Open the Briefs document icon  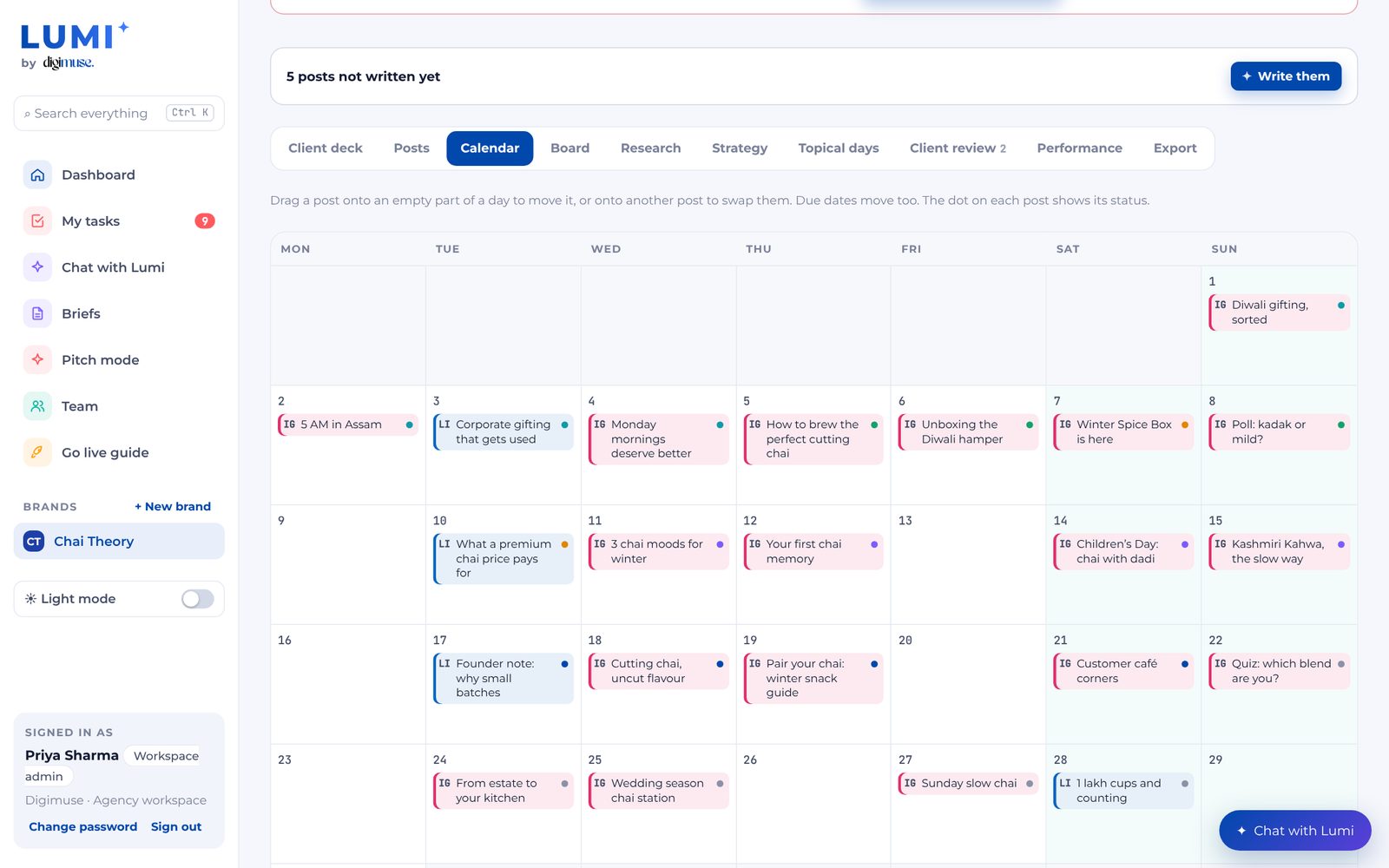pos(37,313)
